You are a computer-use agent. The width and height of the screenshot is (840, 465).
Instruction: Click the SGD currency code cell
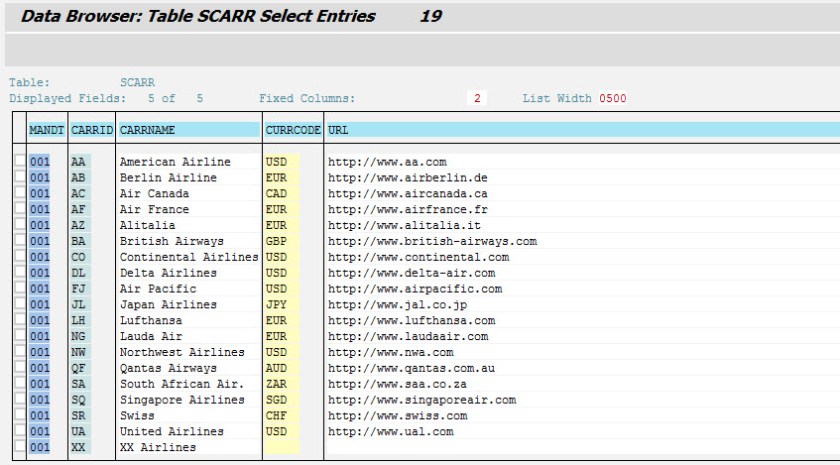(x=282, y=400)
